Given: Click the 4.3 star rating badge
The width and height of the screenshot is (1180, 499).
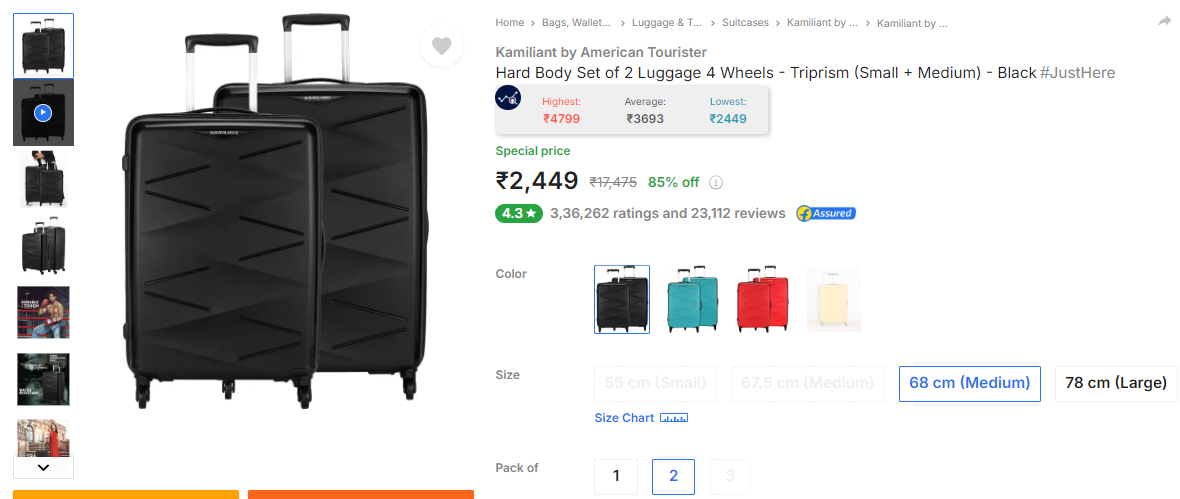Looking at the screenshot, I should [519, 214].
